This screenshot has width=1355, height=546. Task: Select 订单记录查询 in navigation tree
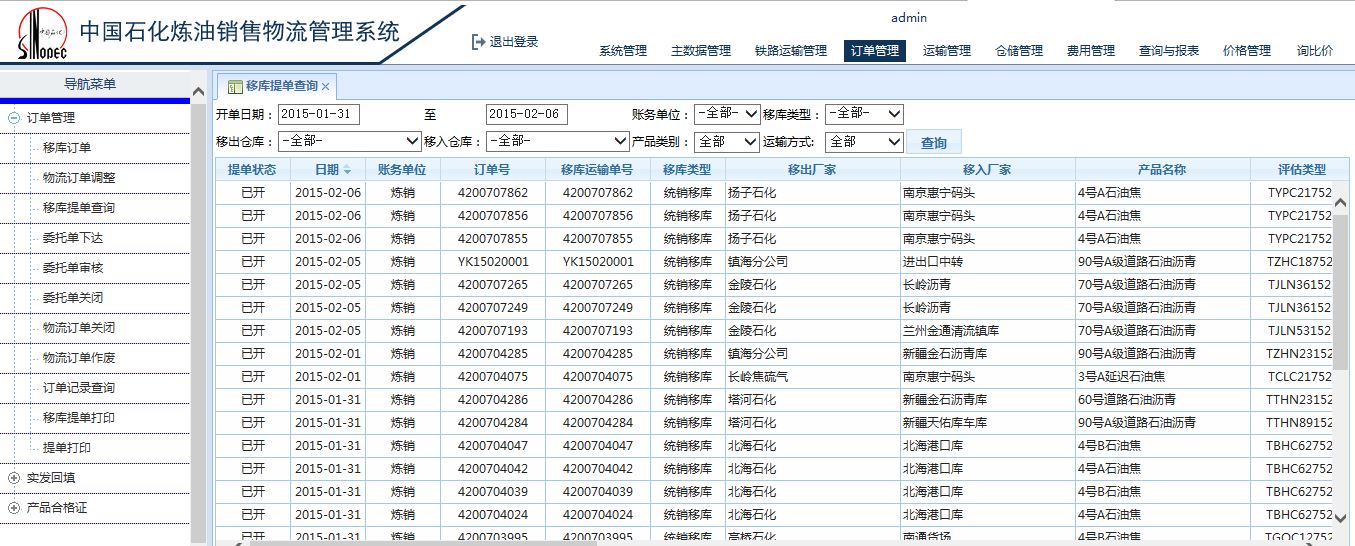click(79, 388)
